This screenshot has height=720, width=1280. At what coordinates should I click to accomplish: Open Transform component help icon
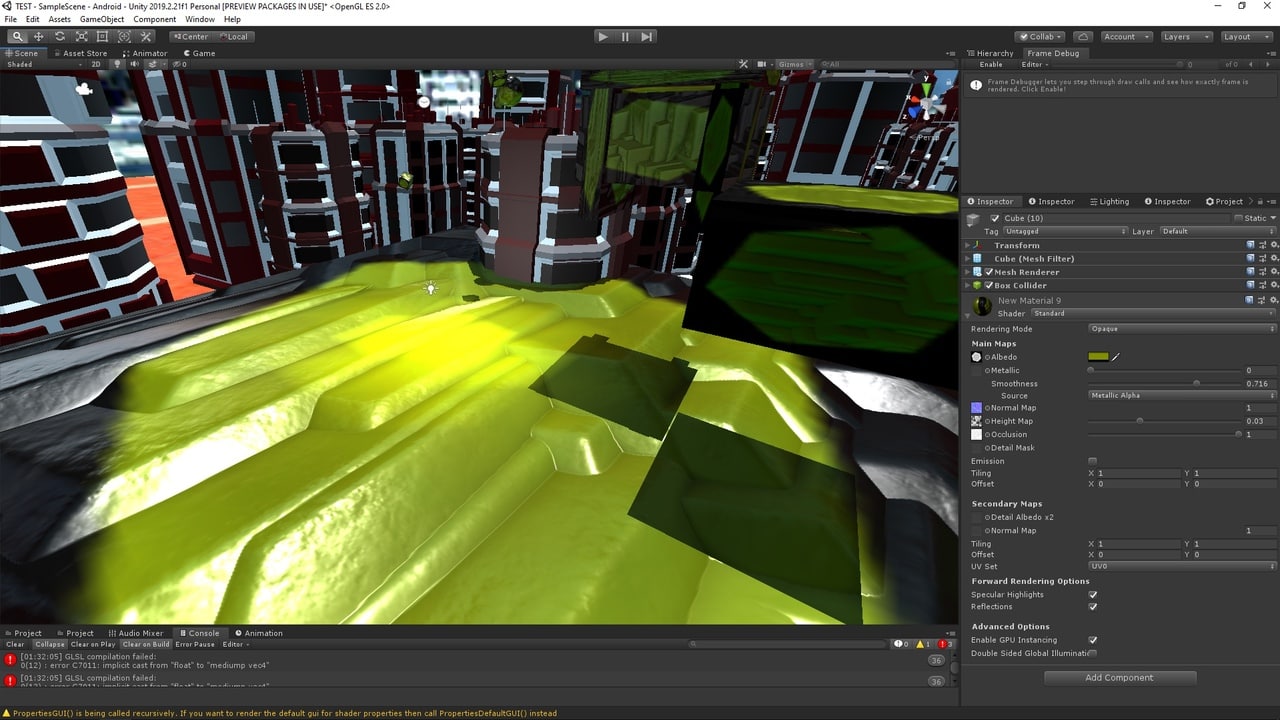pyautogui.click(x=1251, y=245)
